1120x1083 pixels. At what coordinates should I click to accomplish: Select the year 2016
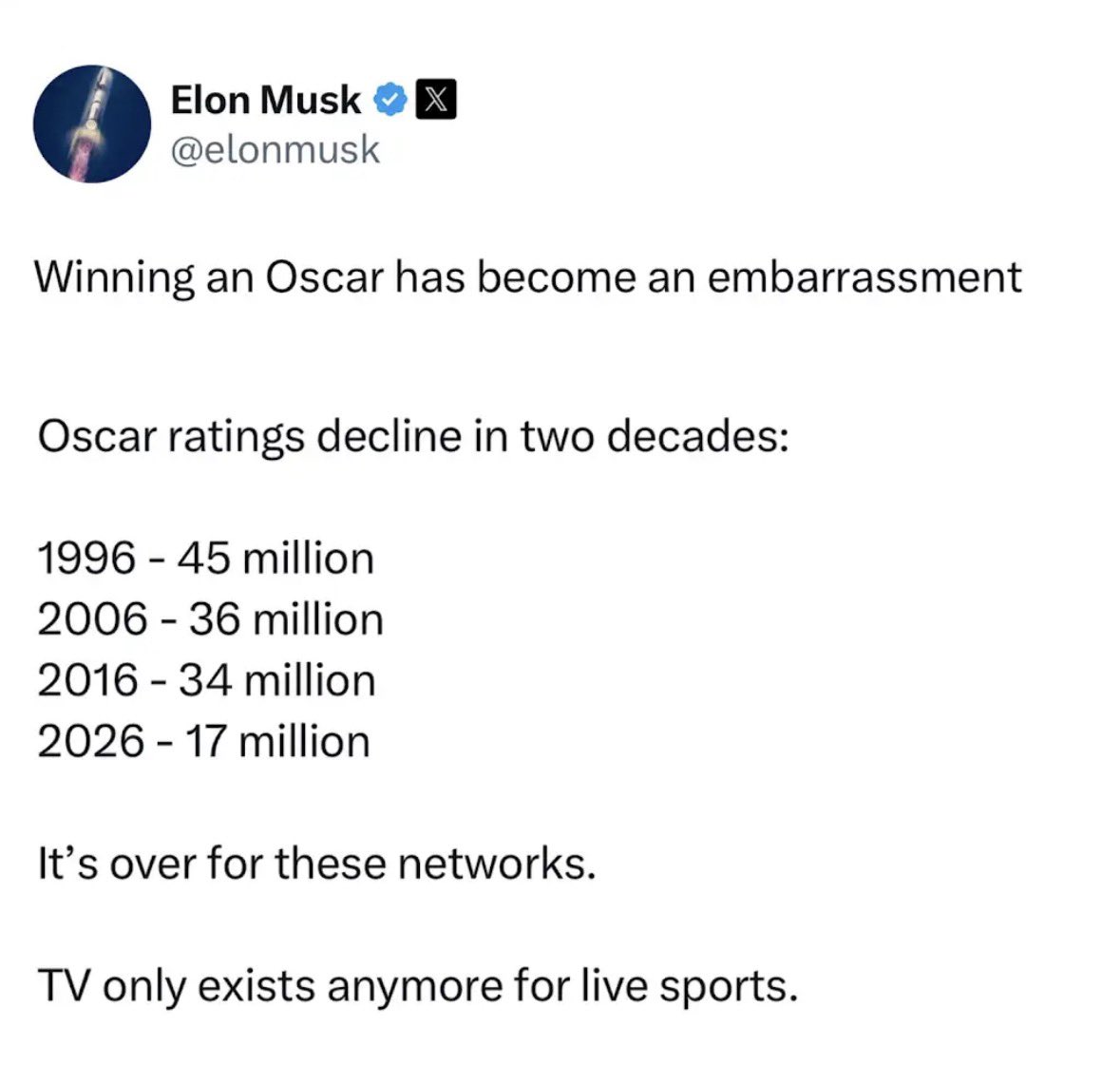[88, 680]
